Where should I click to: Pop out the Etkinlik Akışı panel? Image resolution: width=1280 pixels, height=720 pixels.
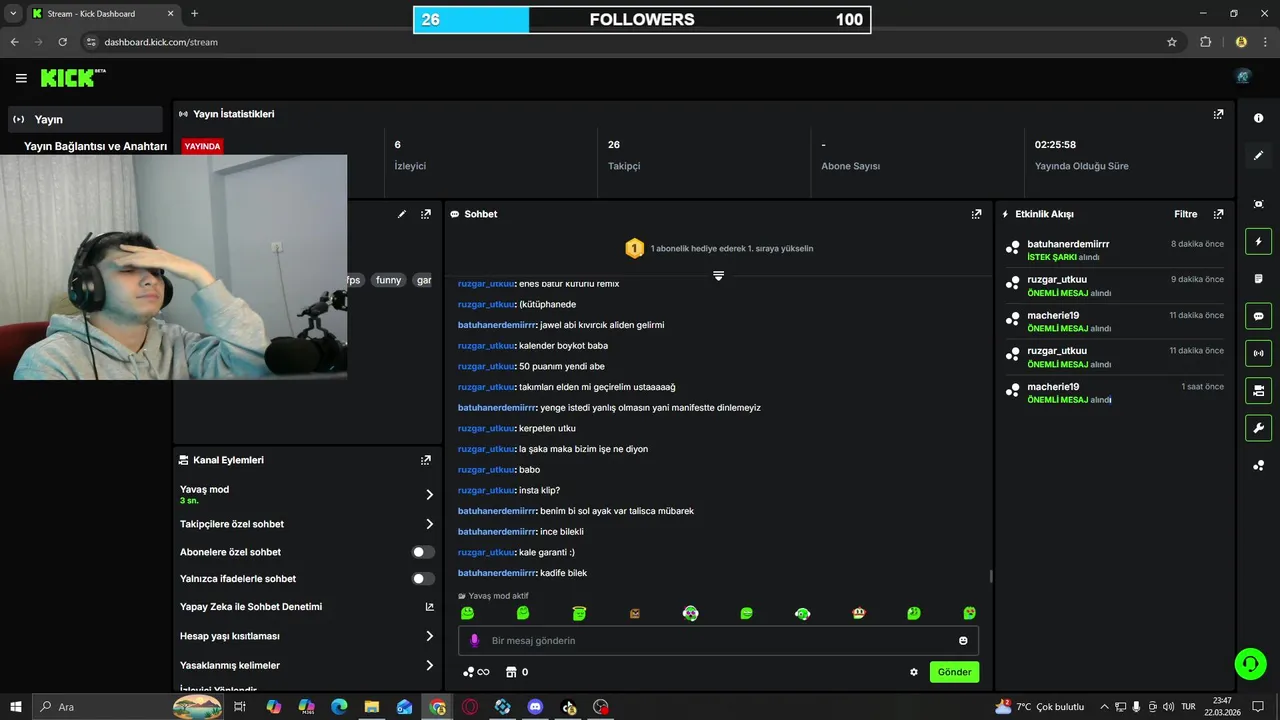[x=1218, y=214]
